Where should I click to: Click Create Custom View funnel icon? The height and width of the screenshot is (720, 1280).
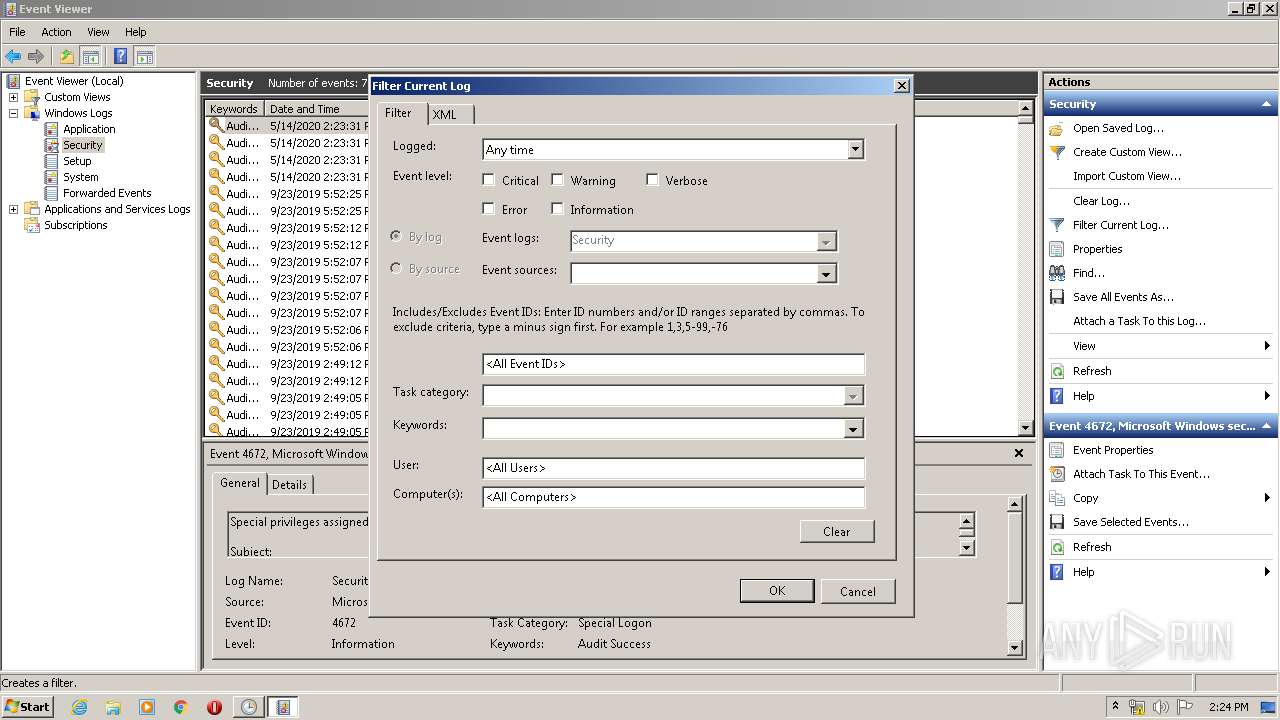pos(1057,152)
